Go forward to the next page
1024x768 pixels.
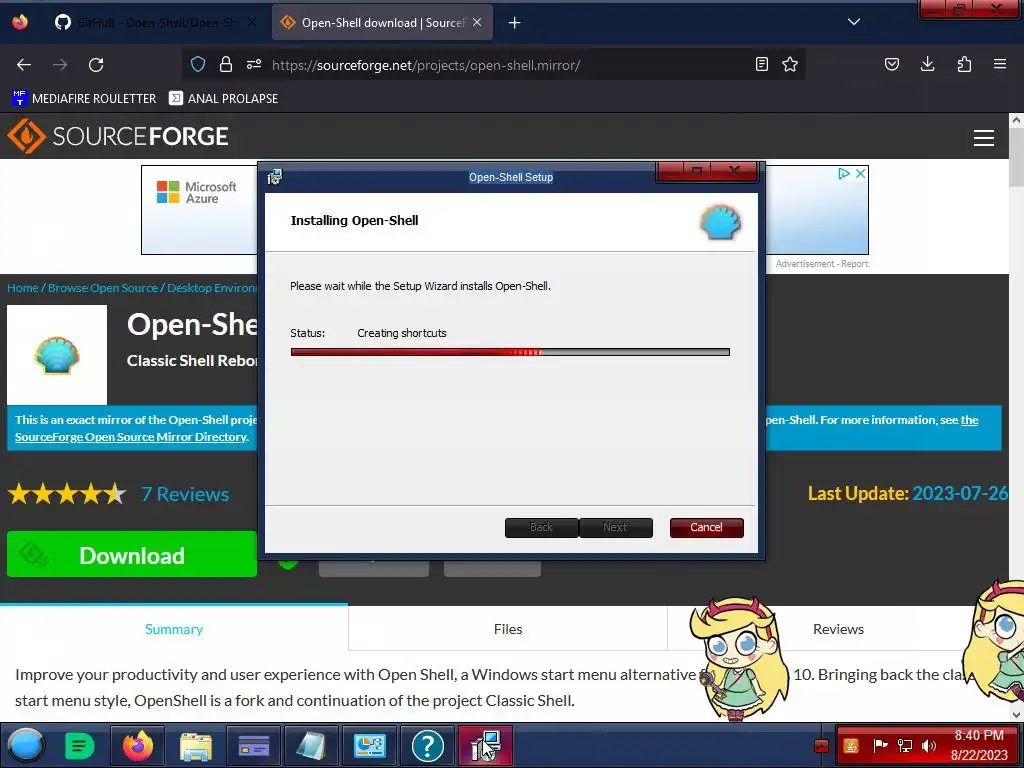[60, 65]
